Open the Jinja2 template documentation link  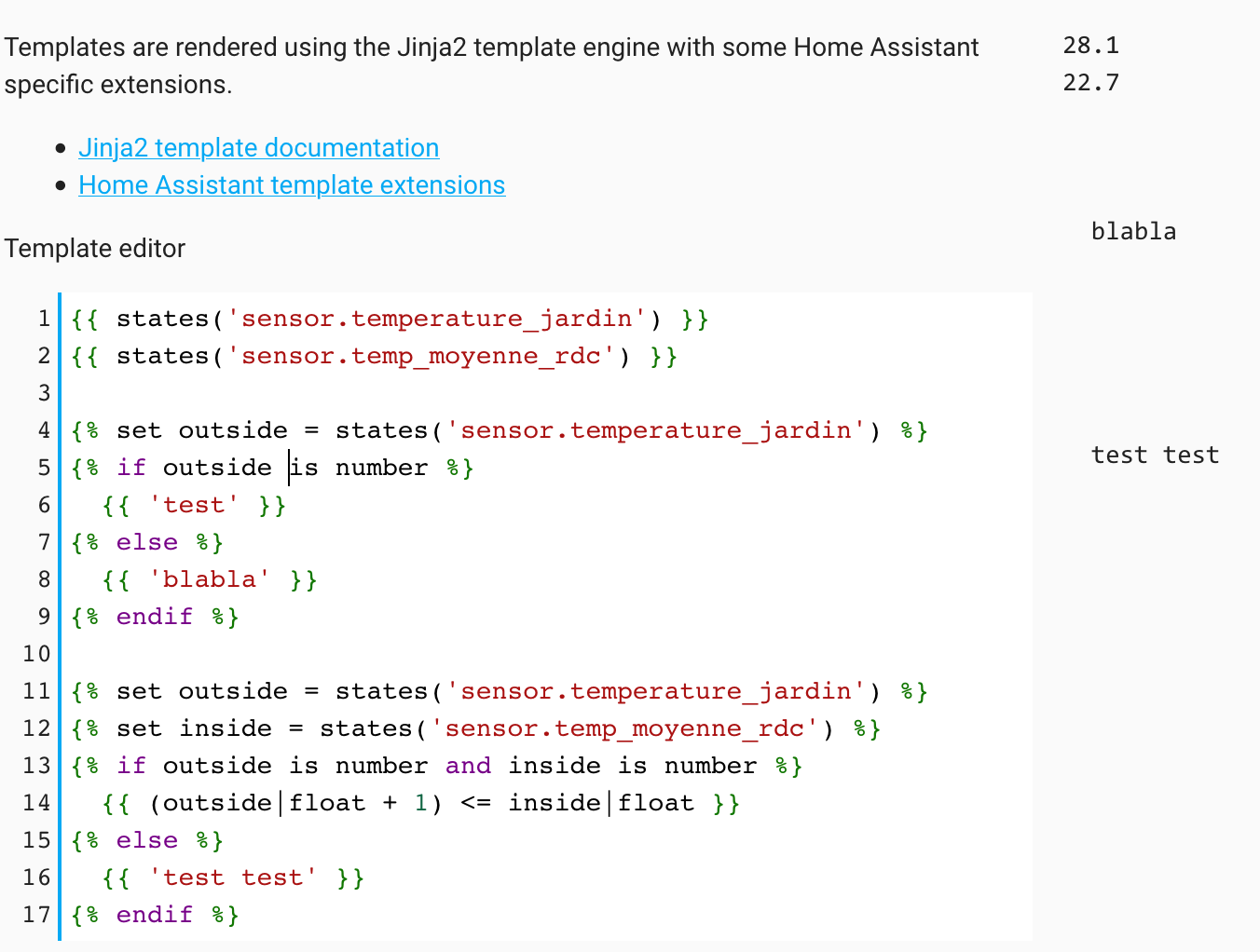coord(258,147)
